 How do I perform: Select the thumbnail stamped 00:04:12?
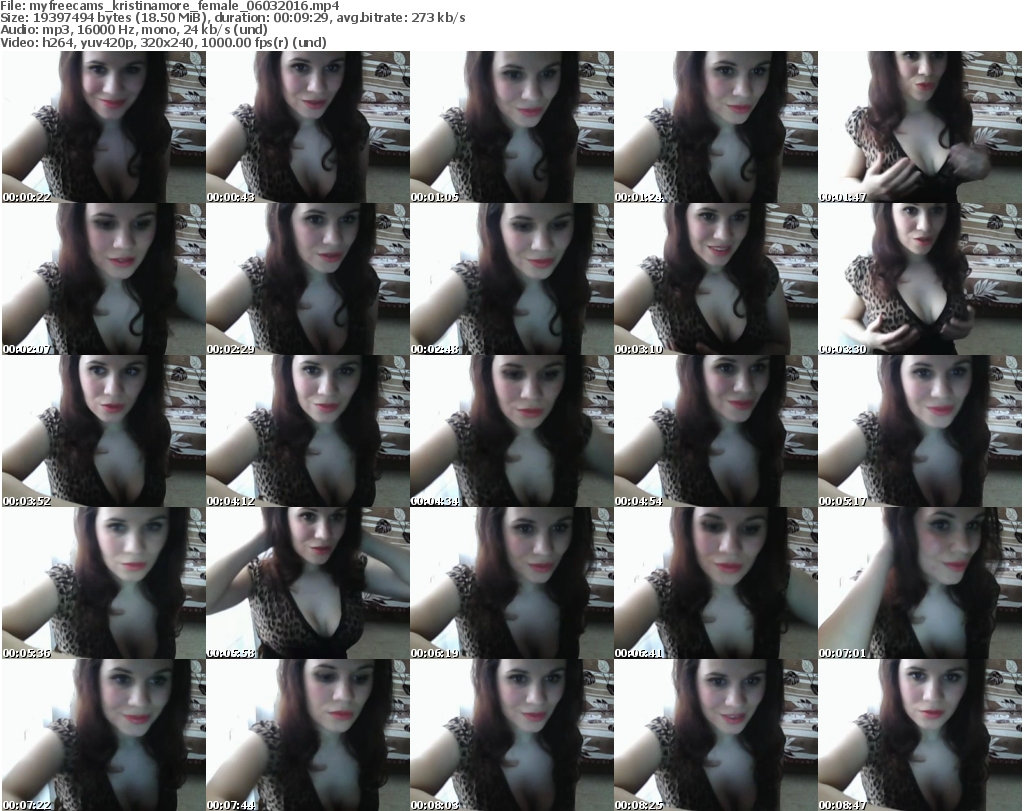[308, 431]
